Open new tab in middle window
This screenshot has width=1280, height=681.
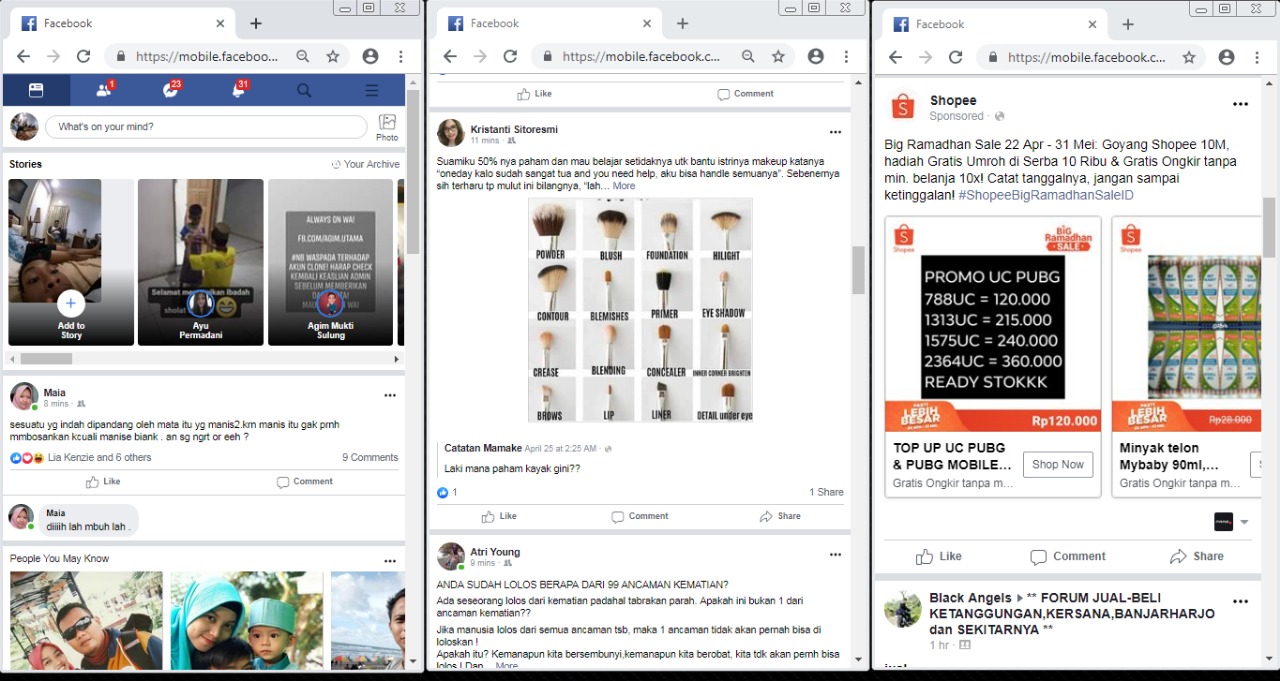pos(682,23)
